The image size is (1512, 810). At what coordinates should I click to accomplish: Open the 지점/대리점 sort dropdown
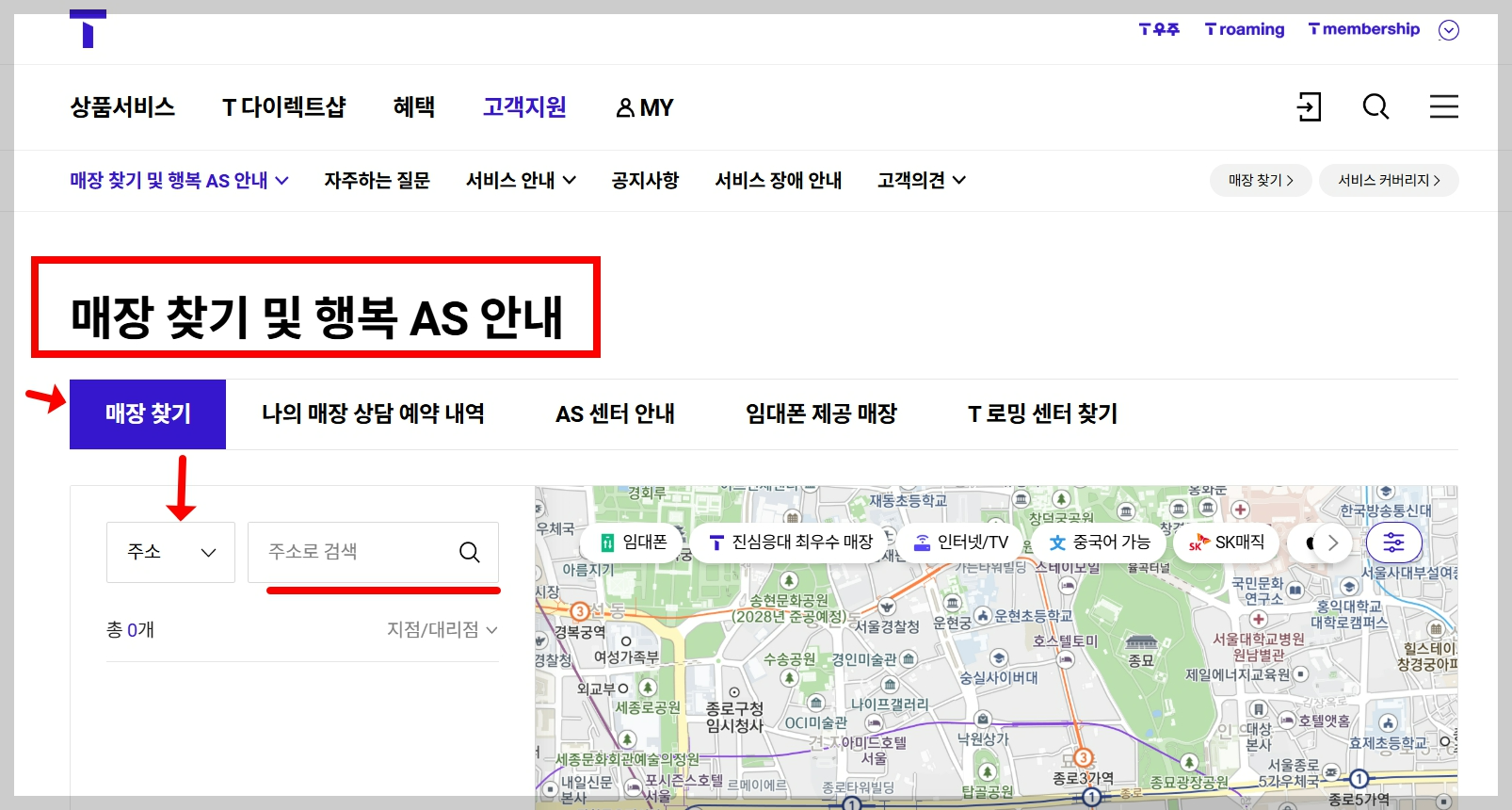point(442,629)
